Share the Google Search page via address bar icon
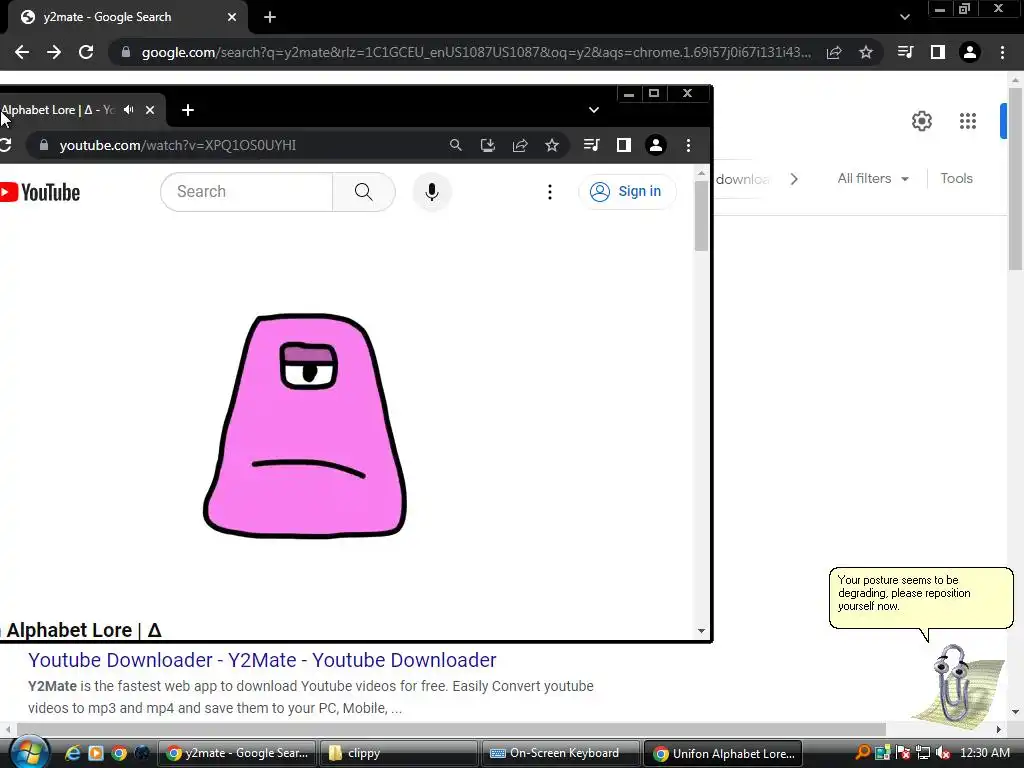The height and width of the screenshot is (768, 1024). (834, 52)
